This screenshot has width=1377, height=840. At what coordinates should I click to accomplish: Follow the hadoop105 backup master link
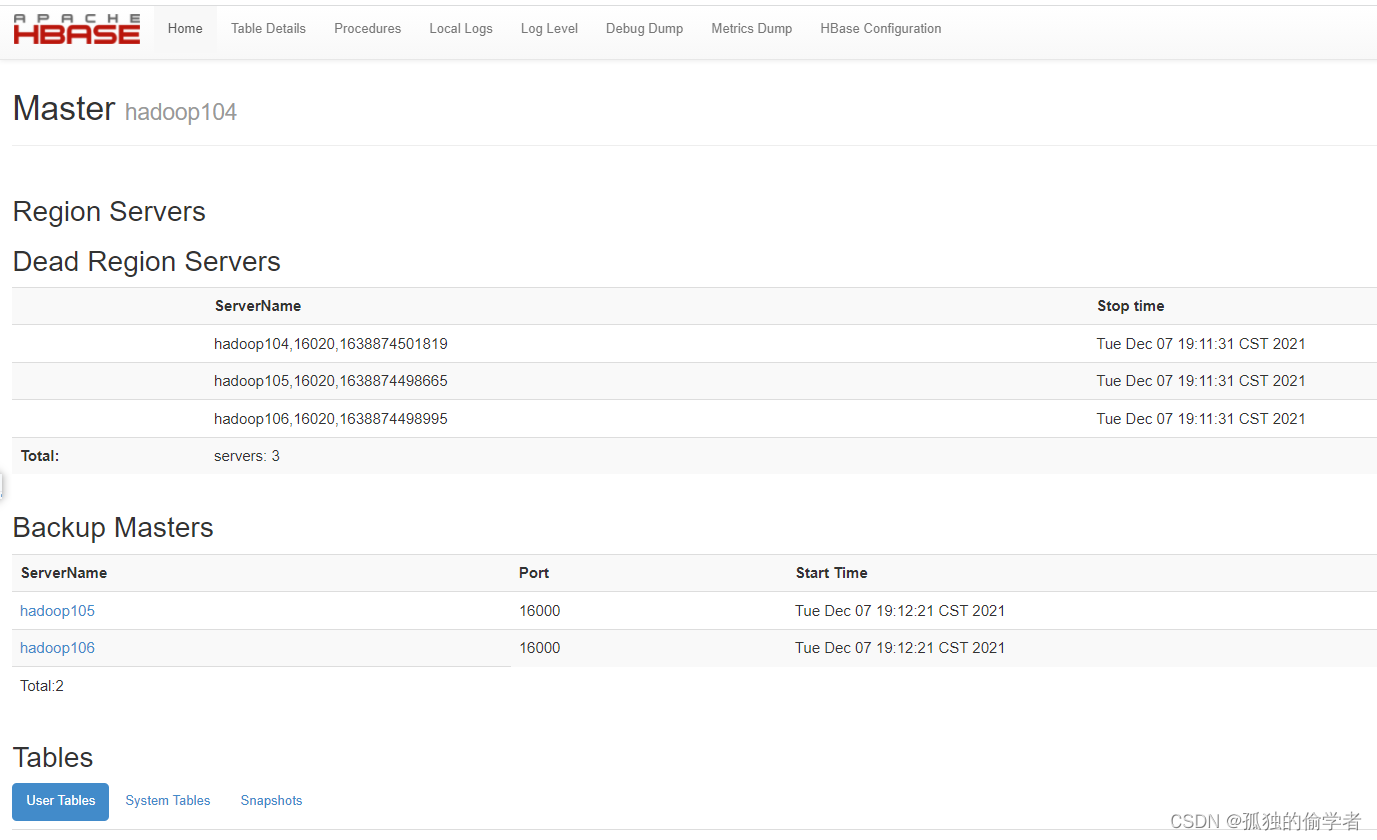click(57, 611)
